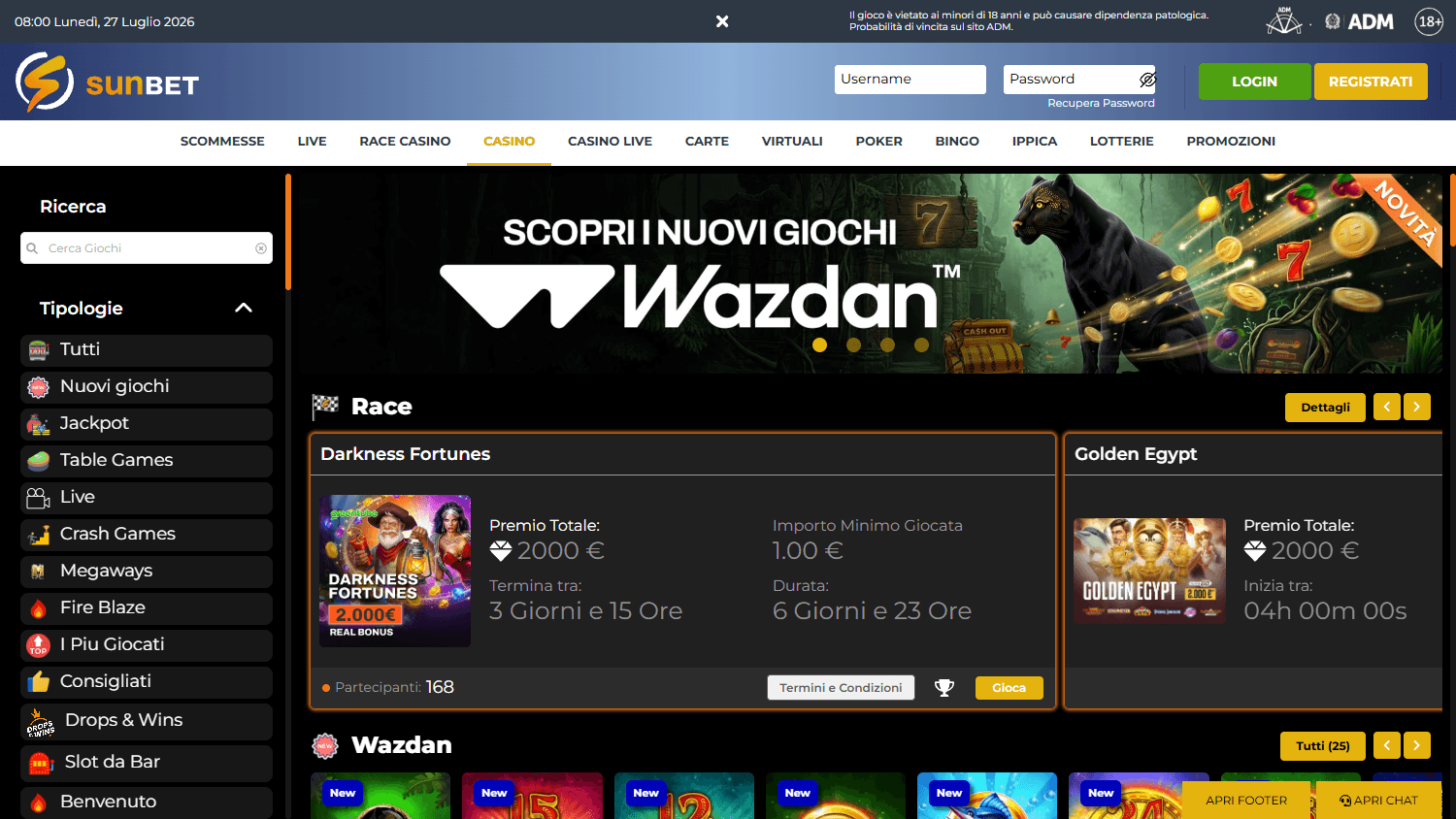The image size is (1456, 819).
Task: Open the RACE CASINO menu item
Action: tap(405, 142)
